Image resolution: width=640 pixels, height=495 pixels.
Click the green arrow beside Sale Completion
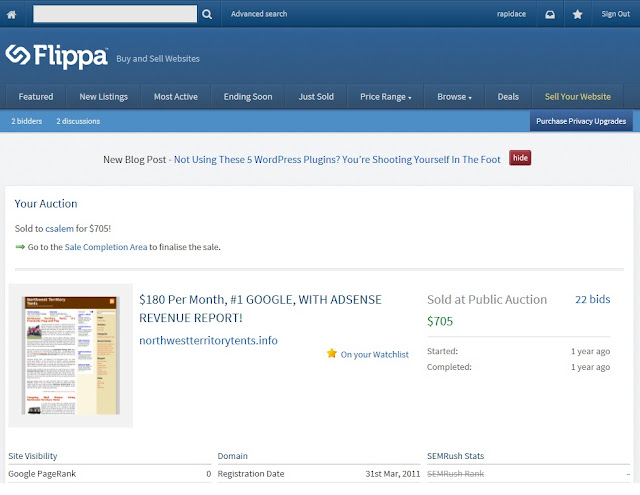tap(20, 247)
